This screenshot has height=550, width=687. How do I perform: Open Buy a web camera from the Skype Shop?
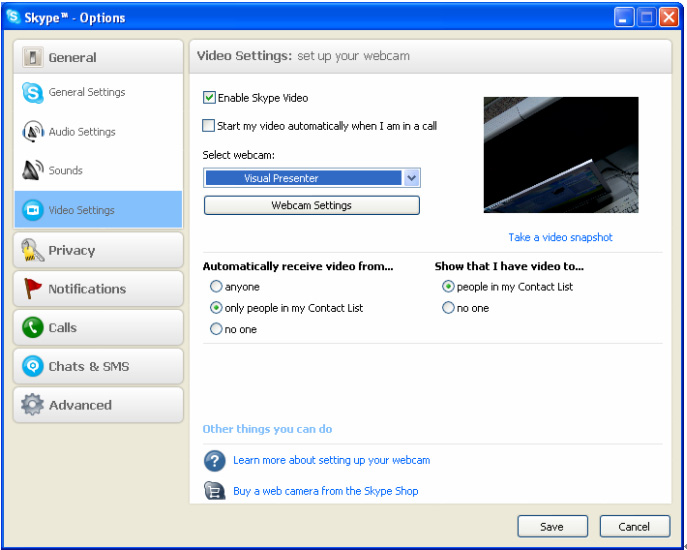point(326,491)
